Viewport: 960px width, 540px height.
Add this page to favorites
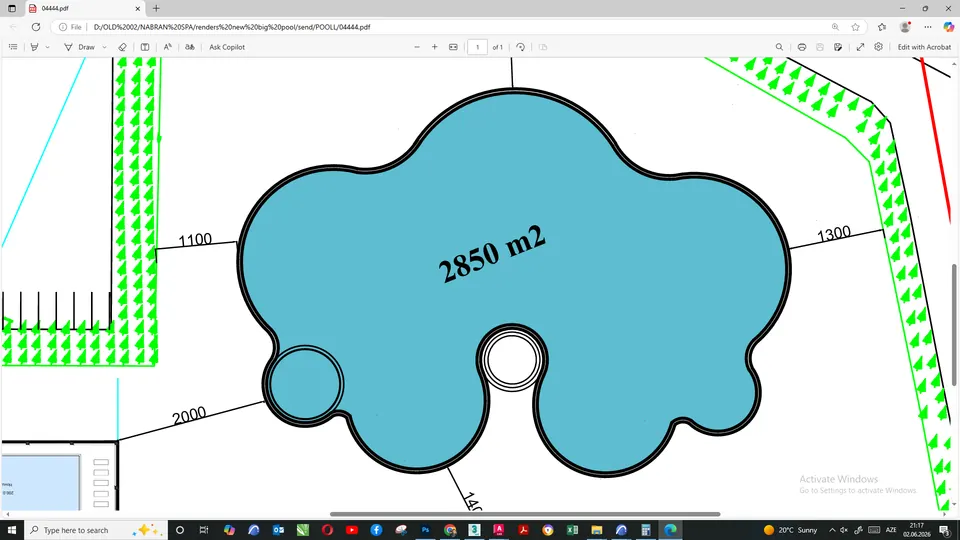(855, 27)
